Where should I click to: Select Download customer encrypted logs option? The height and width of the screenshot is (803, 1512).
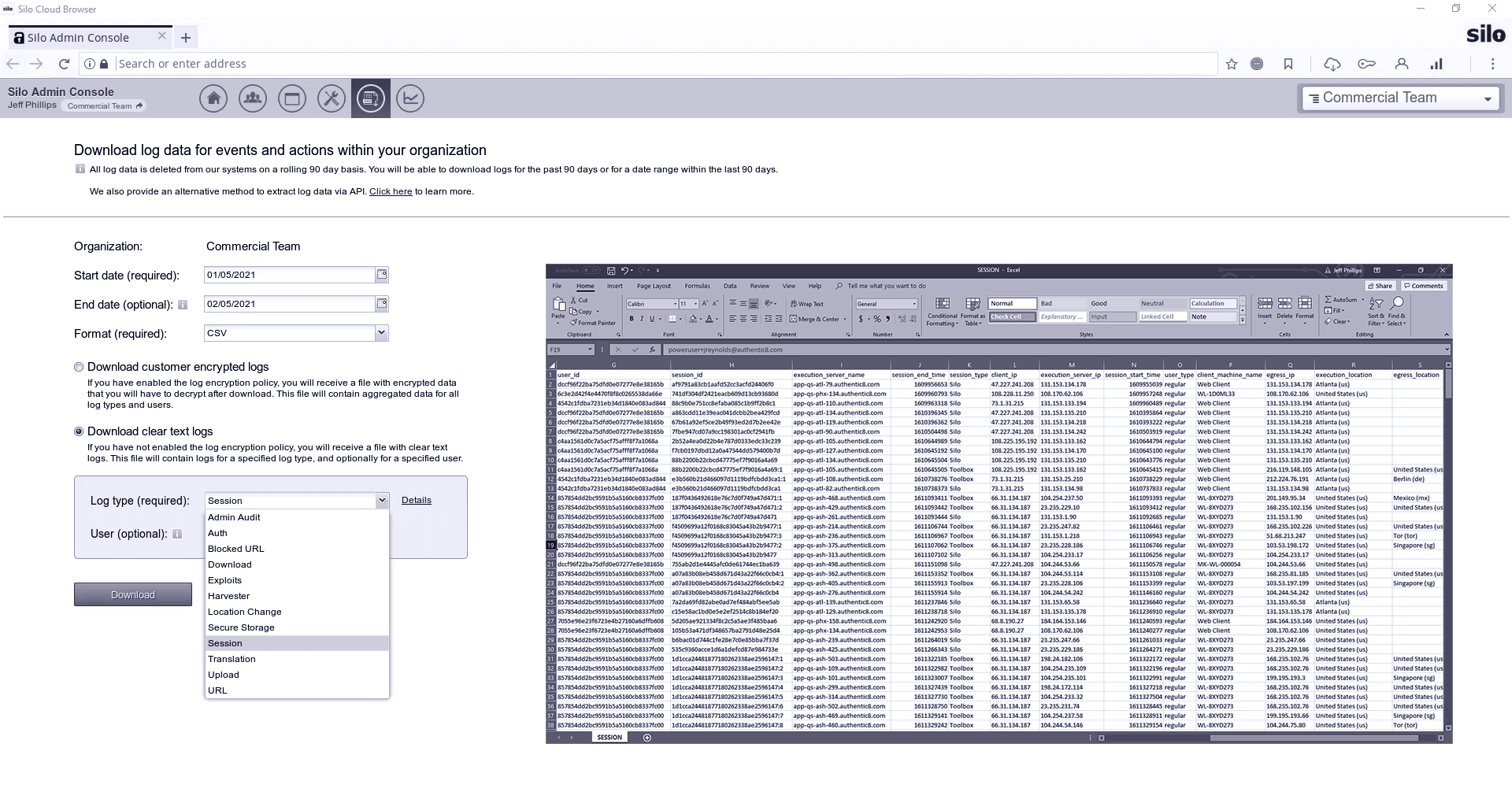[79, 367]
